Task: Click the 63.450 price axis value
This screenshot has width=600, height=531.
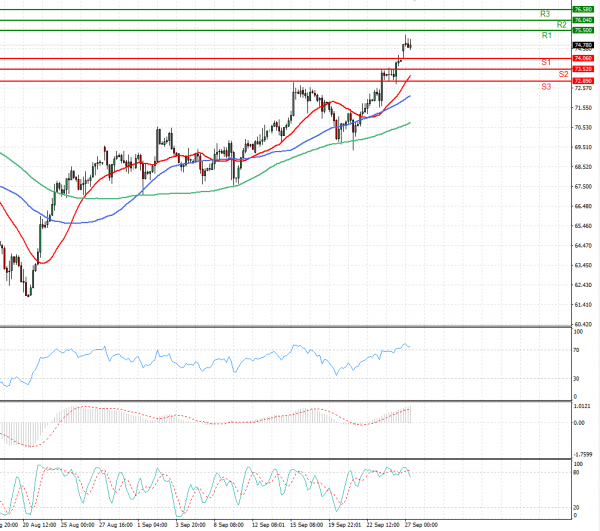Action: [583, 265]
